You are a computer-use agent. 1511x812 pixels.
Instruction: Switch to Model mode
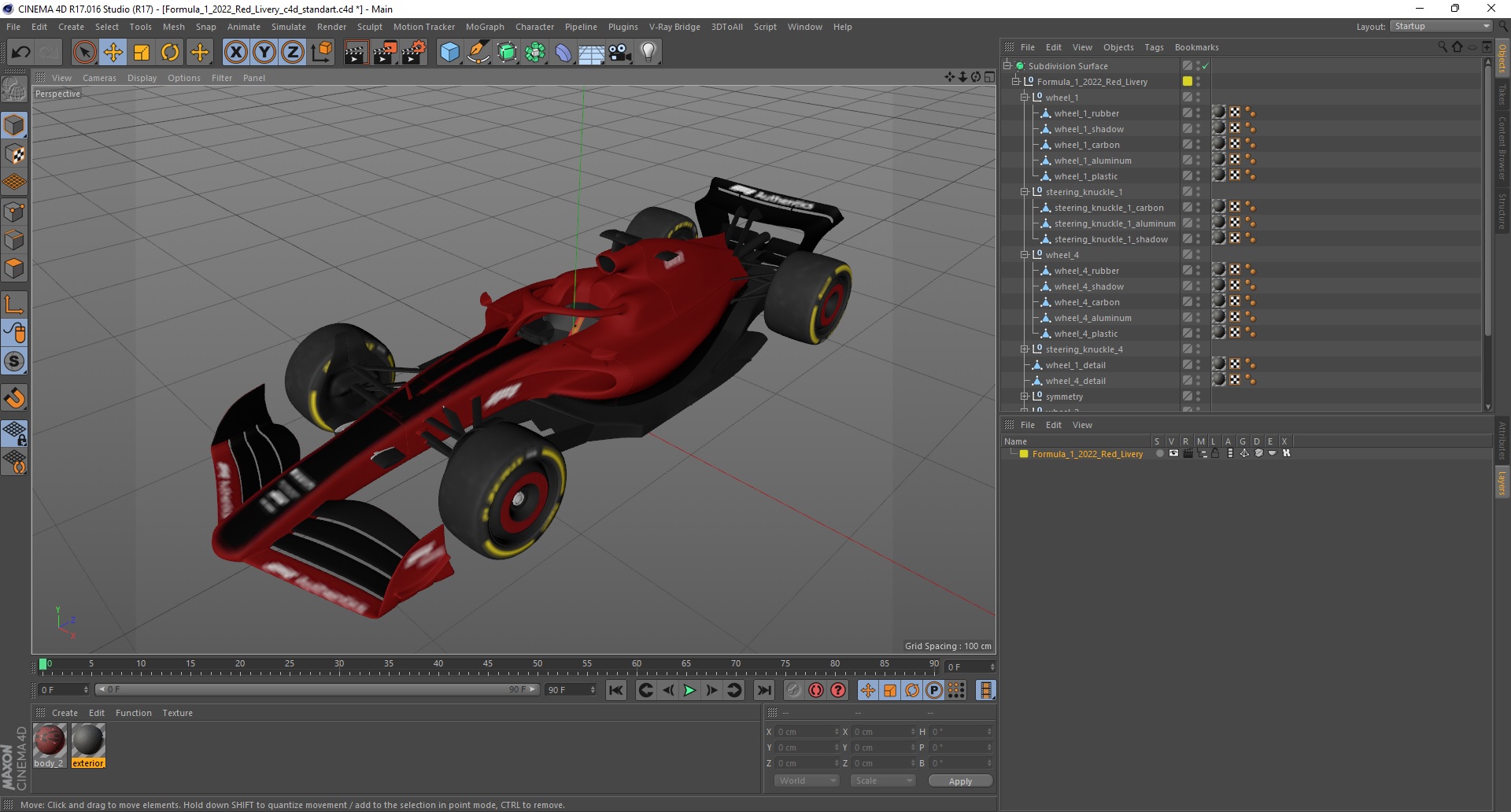[14, 125]
